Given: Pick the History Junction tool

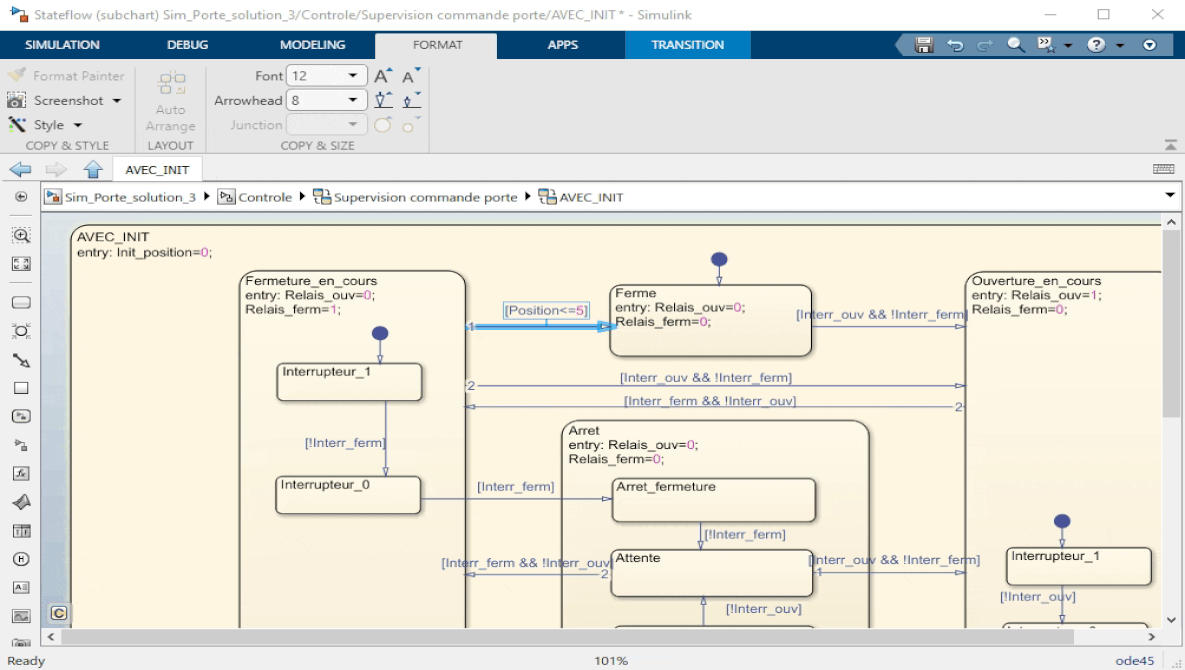Looking at the screenshot, I should point(21,559).
